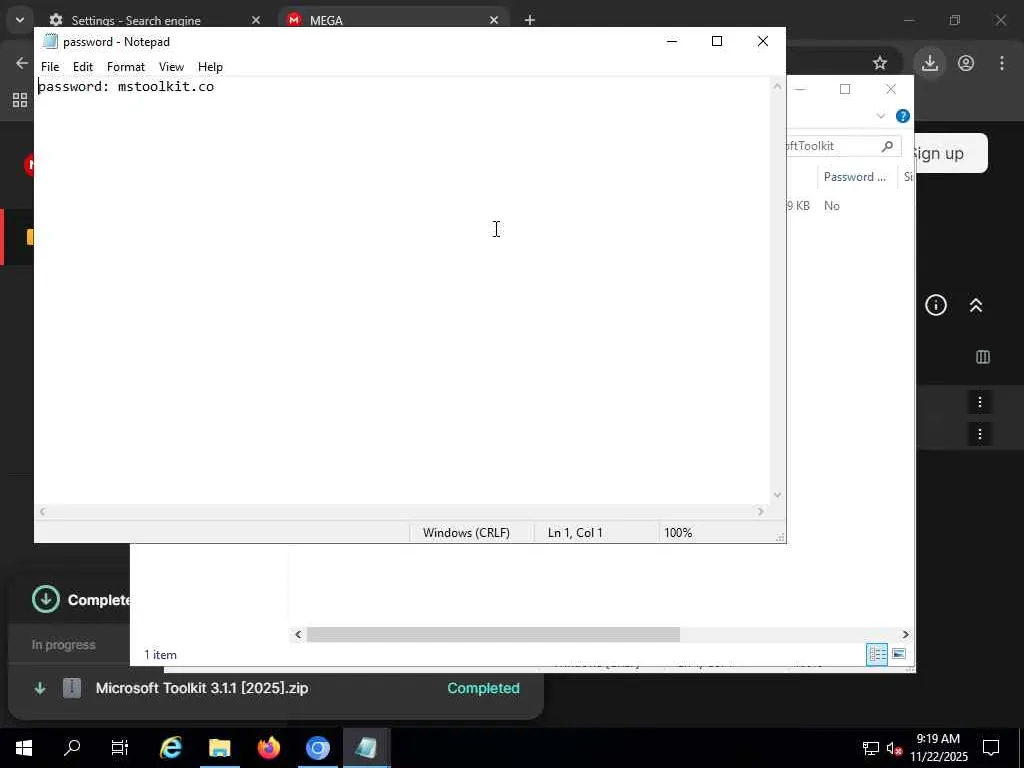Switch Explorer to large icons view

point(899,654)
